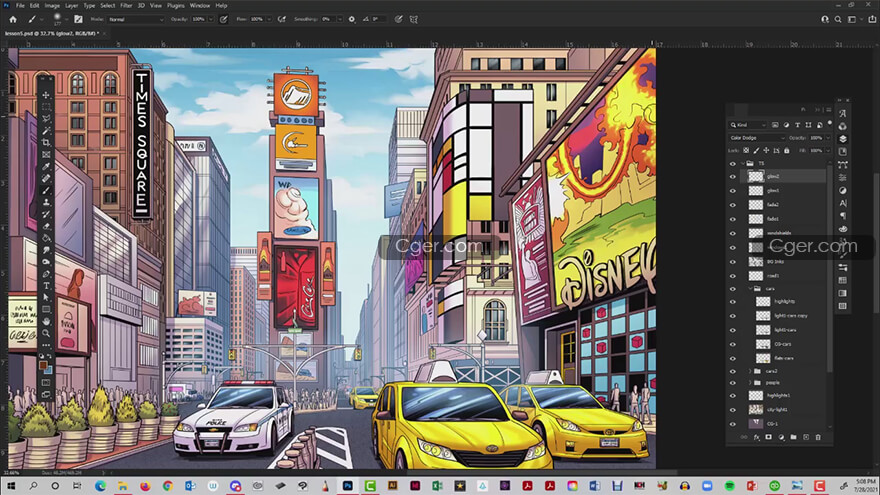Open the Layer menu

tap(72, 6)
